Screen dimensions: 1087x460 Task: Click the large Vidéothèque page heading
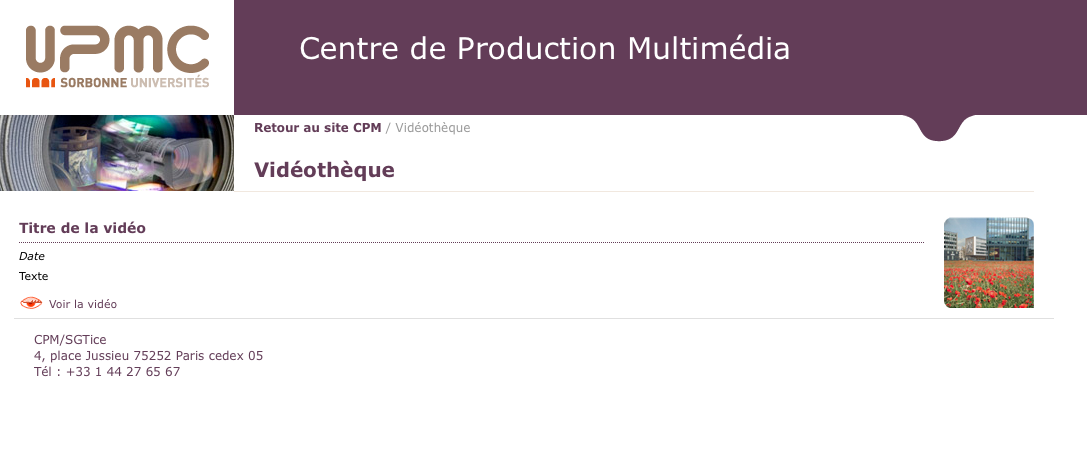[324, 170]
